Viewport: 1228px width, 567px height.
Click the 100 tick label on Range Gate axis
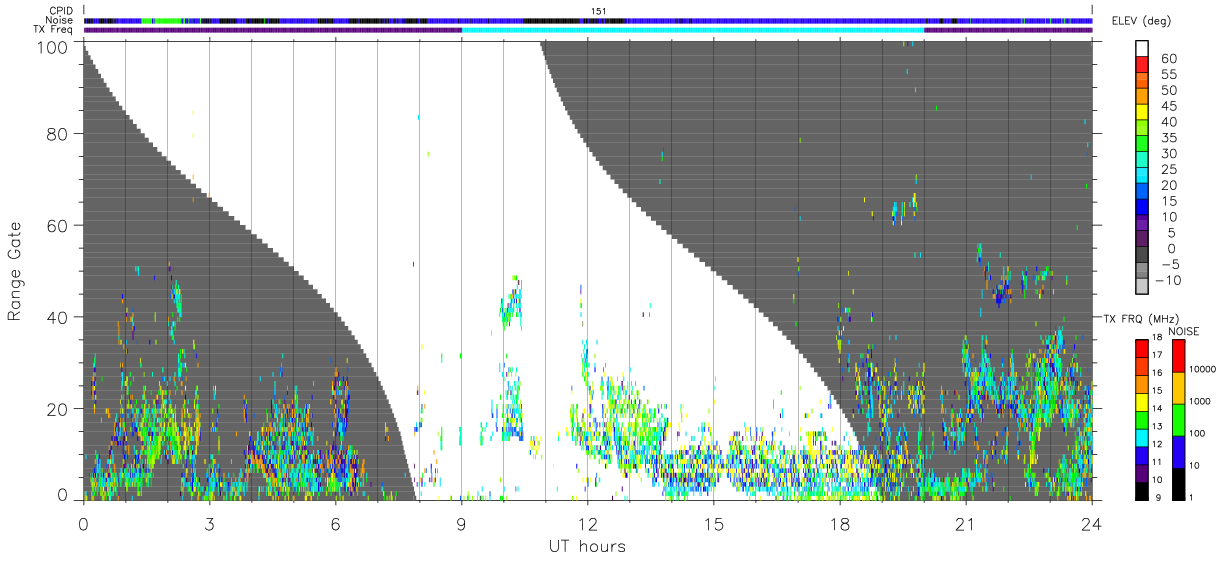[x=53, y=46]
